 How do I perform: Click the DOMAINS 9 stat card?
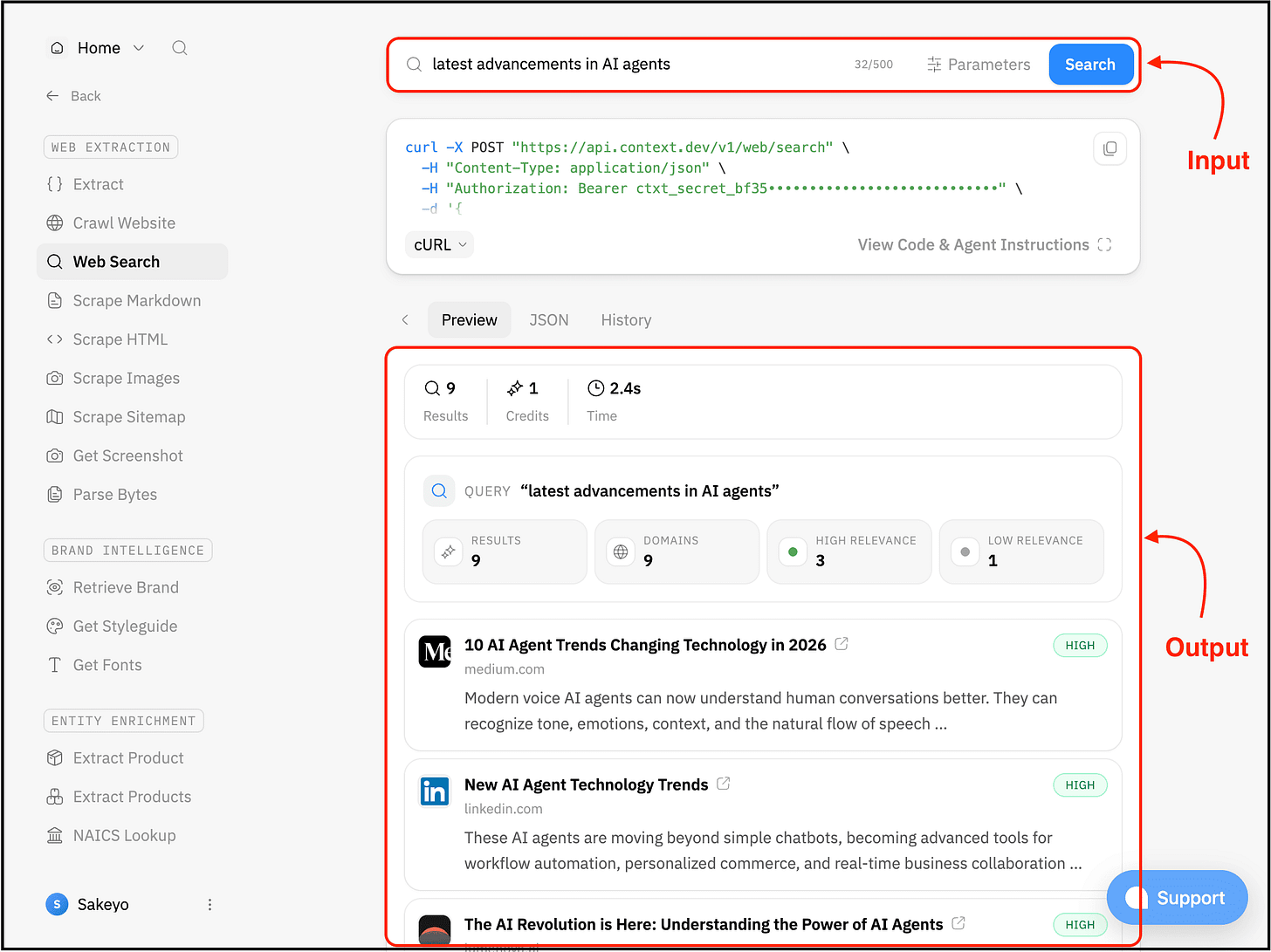click(677, 551)
